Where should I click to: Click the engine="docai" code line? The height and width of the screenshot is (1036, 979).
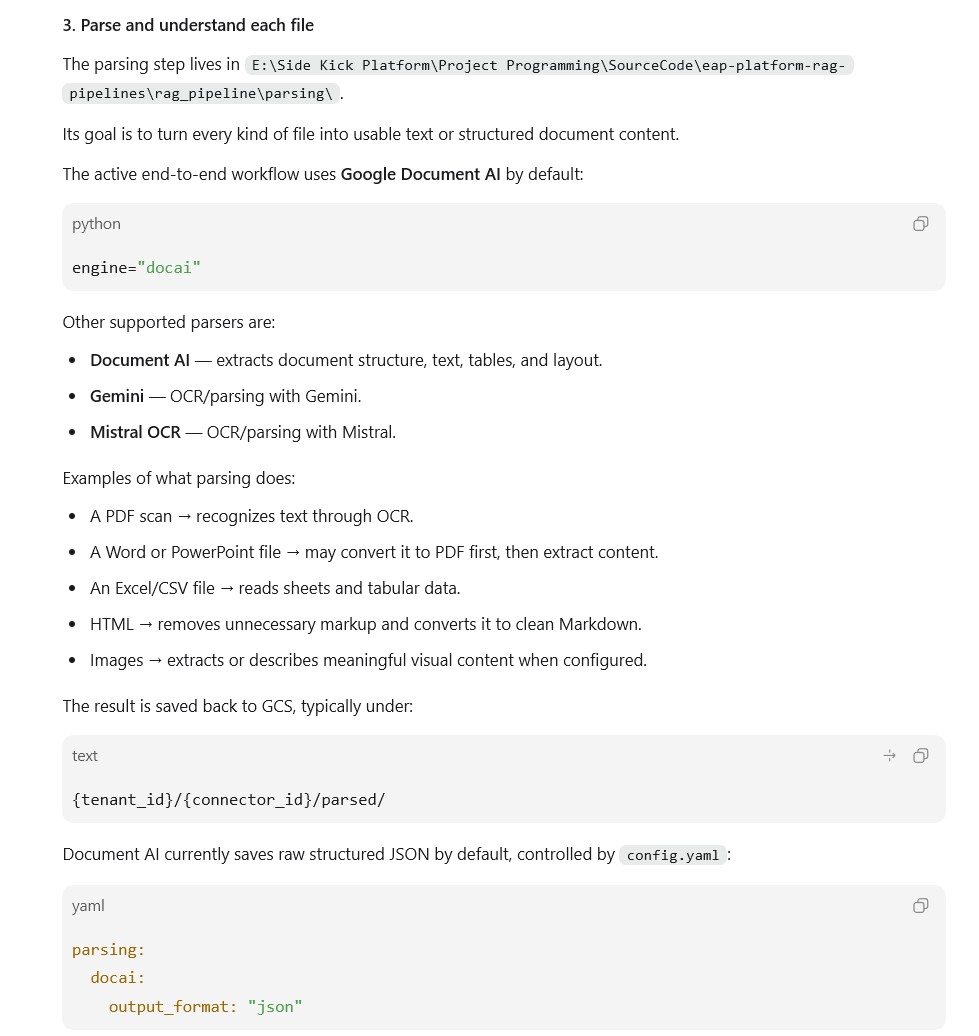(x=136, y=268)
